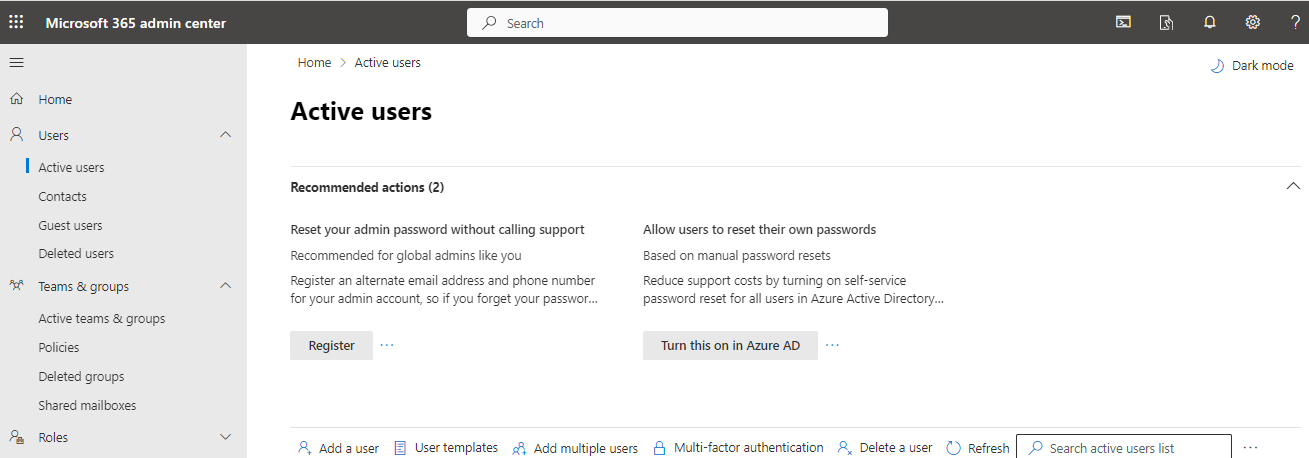1309x458 pixels.
Task: Expand the Roles section chevron
Action: [225, 437]
